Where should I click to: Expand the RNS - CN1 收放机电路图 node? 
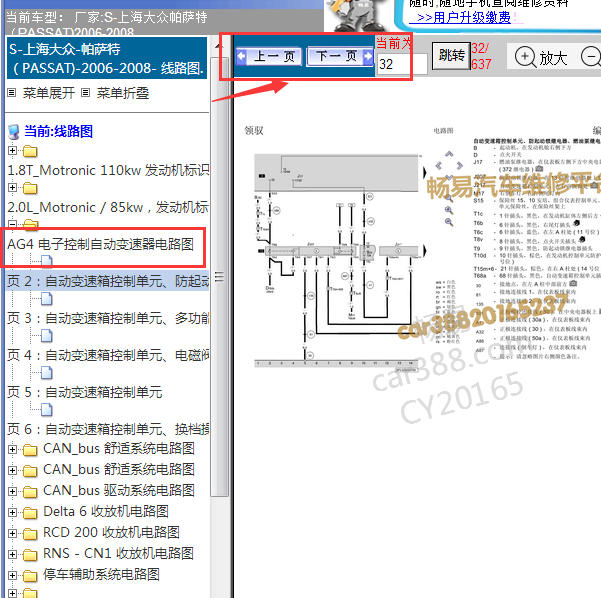click(x=12, y=555)
